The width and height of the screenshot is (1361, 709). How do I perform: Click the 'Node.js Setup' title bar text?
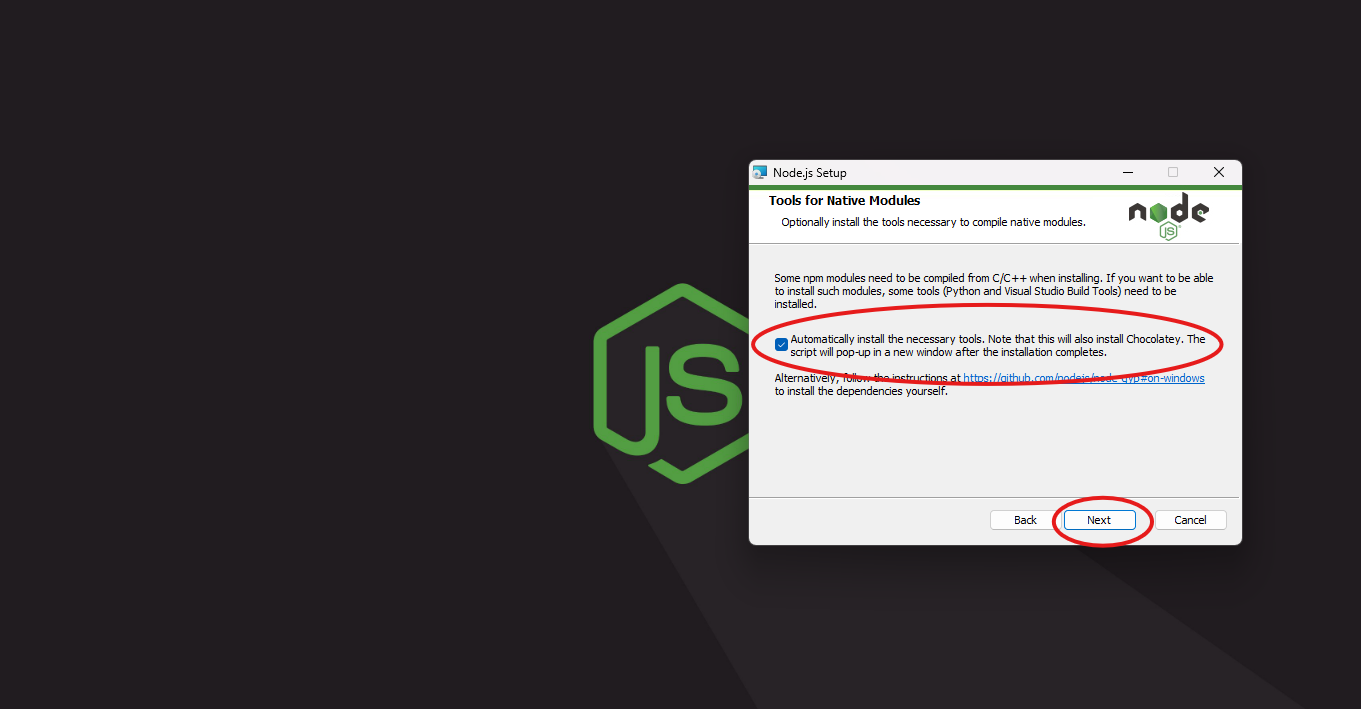tap(809, 173)
